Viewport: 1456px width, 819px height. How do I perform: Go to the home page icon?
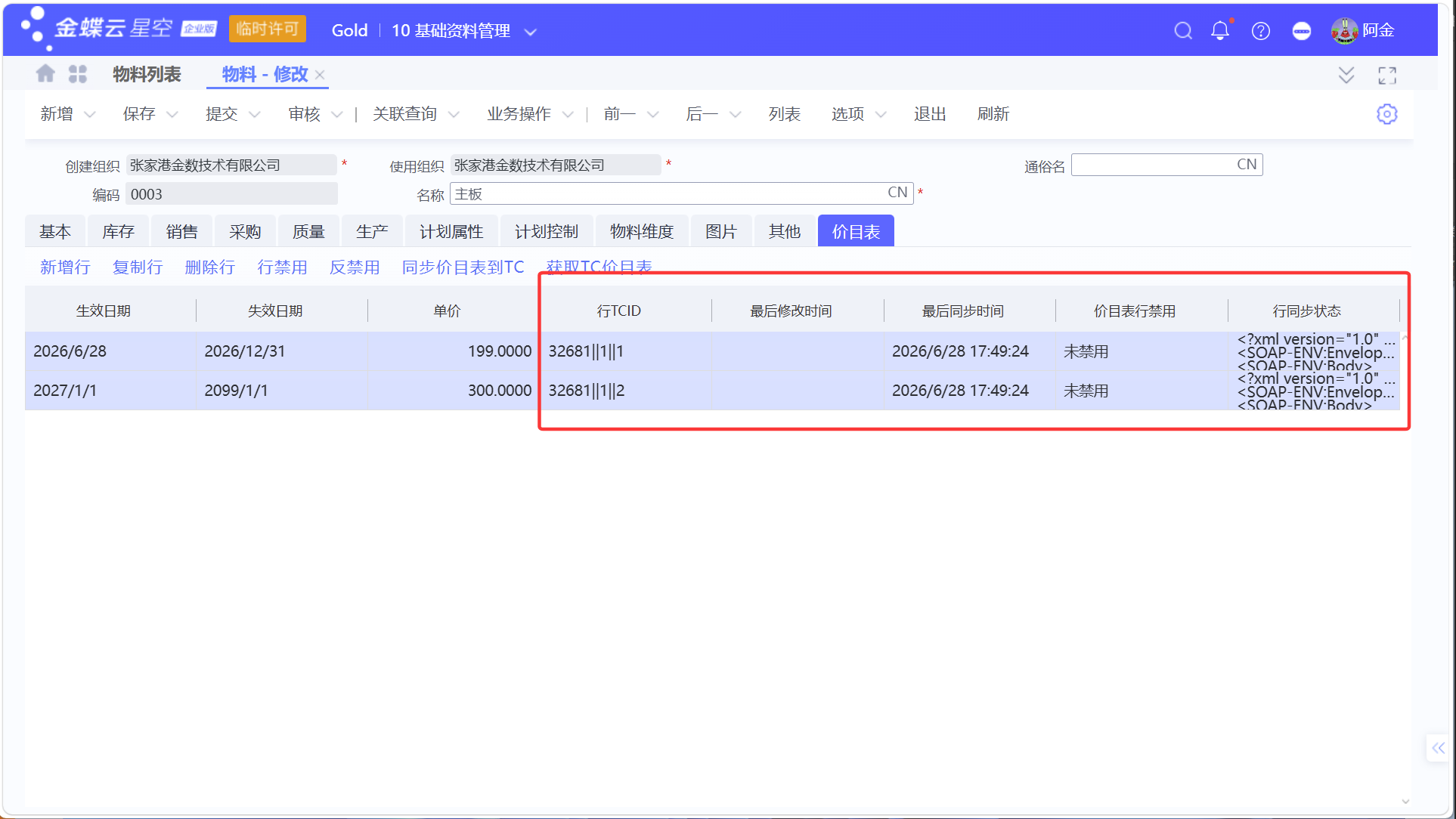(45, 73)
